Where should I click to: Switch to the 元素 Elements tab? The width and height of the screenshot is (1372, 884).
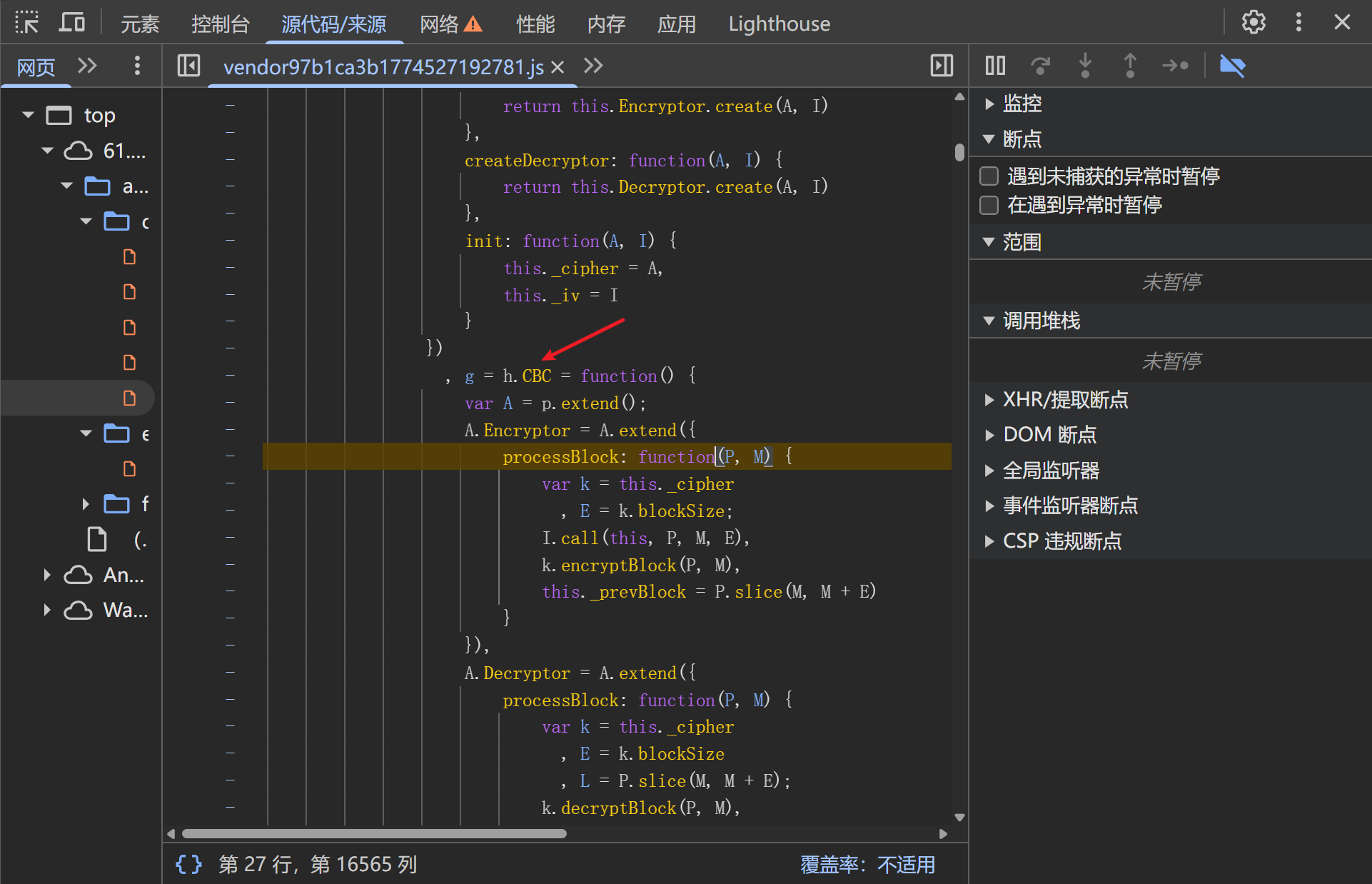[x=140, y=24]
